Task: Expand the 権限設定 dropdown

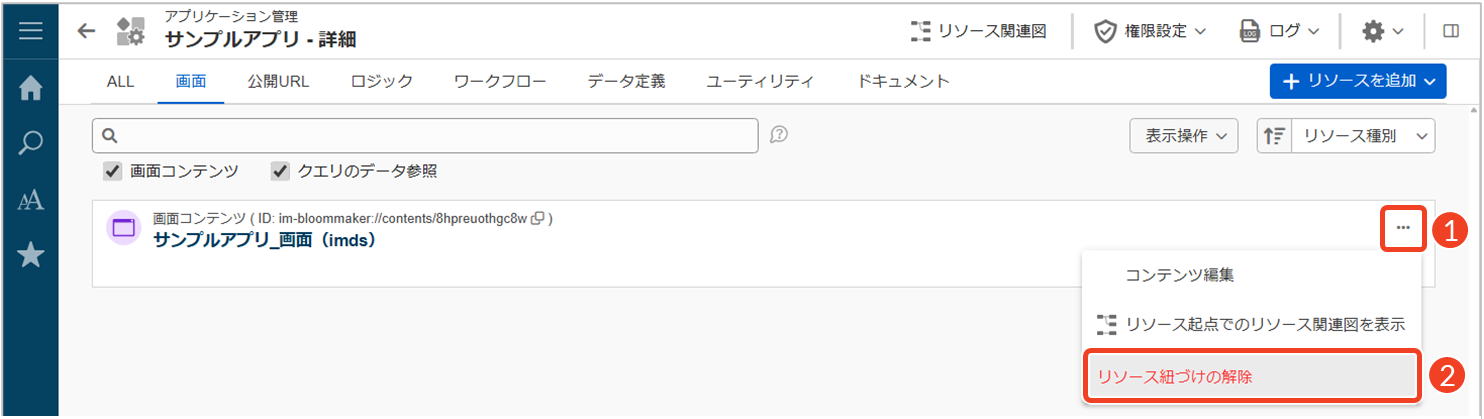Action: [1150, 31]
